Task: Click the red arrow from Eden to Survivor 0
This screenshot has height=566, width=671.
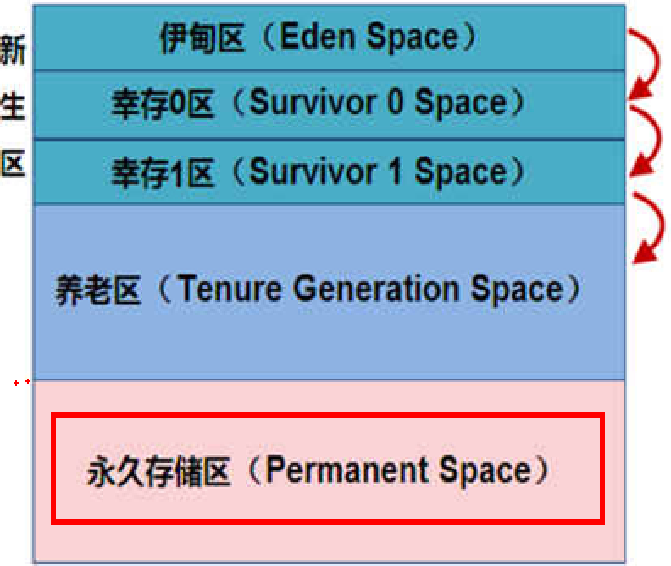Action: coord(644,63)
